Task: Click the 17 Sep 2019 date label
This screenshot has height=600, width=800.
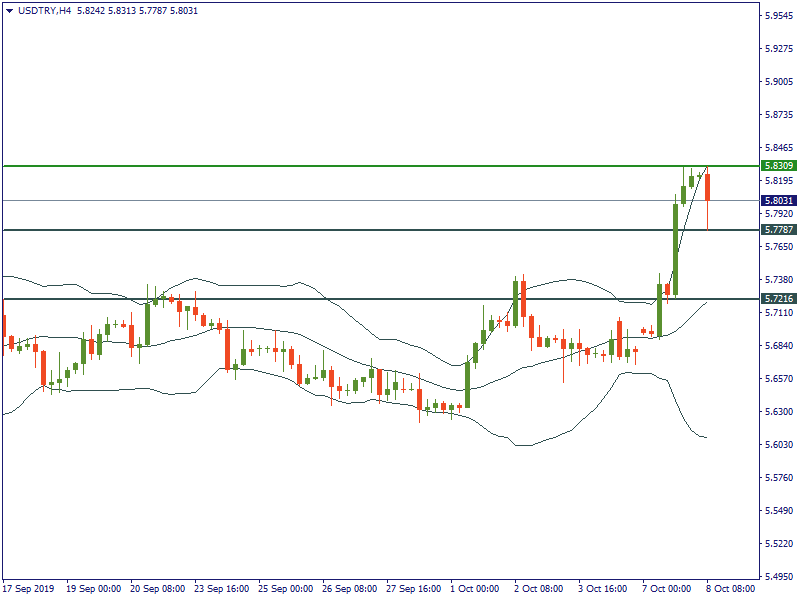Action: 28,589
